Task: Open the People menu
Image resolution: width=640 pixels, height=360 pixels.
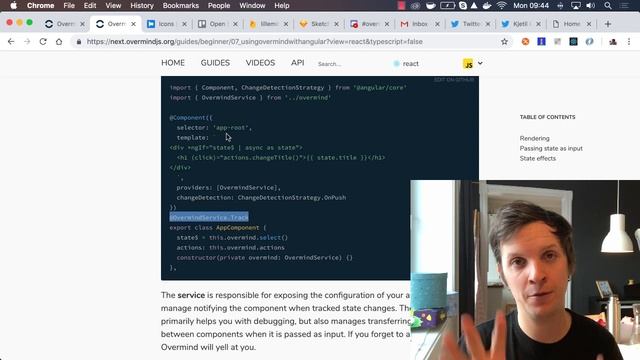Action: click(219, 5)
